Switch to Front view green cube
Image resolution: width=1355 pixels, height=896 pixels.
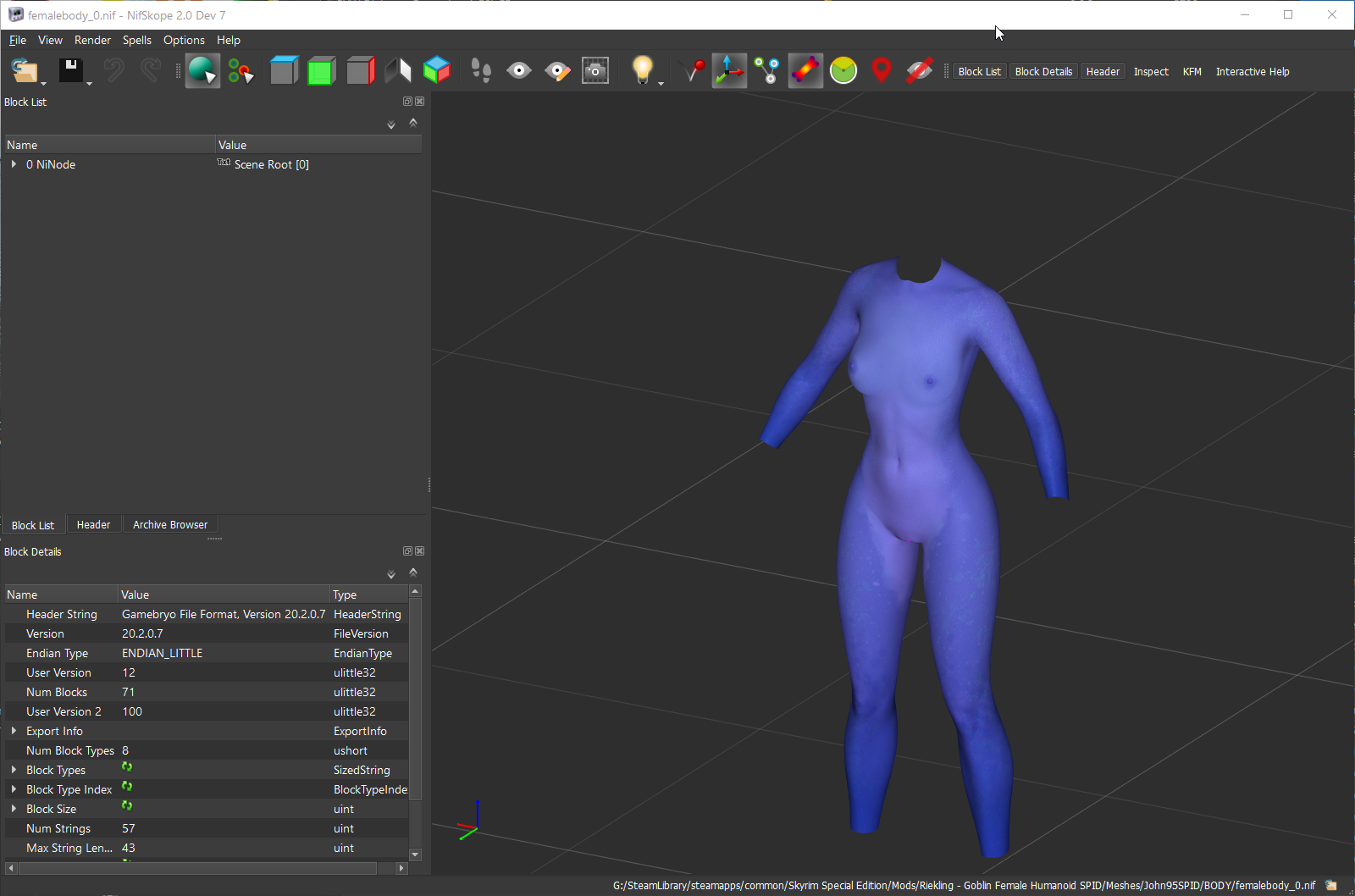pos(322,71)
